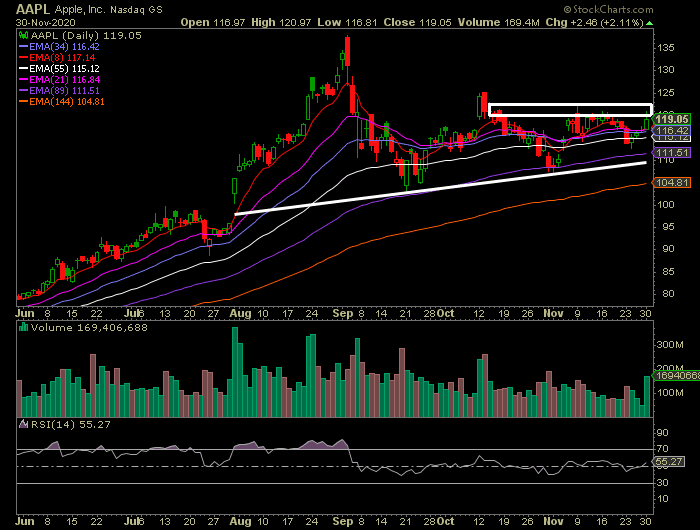Click the 300M label on the volume axis

(670, 345)
